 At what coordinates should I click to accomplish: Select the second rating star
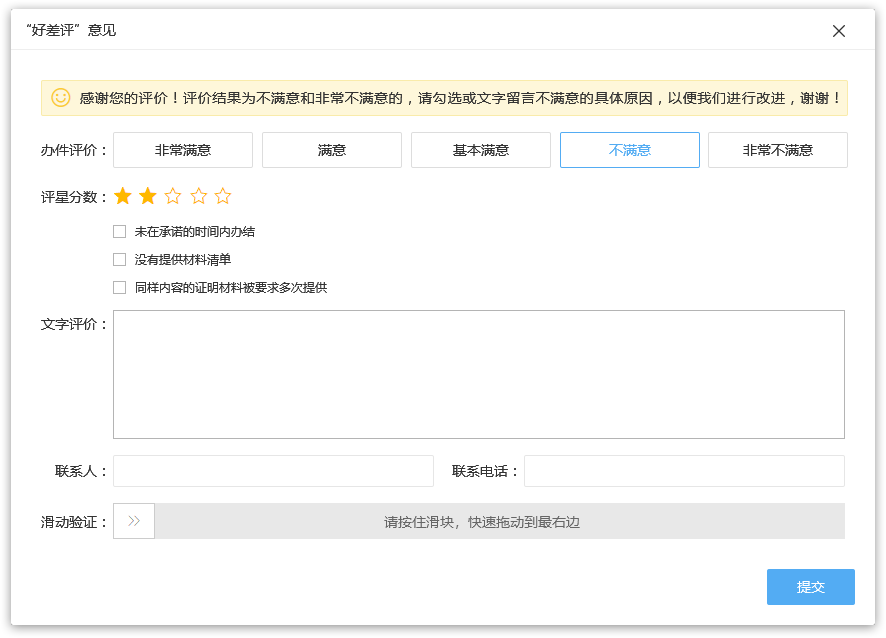[x=148, y=197]
